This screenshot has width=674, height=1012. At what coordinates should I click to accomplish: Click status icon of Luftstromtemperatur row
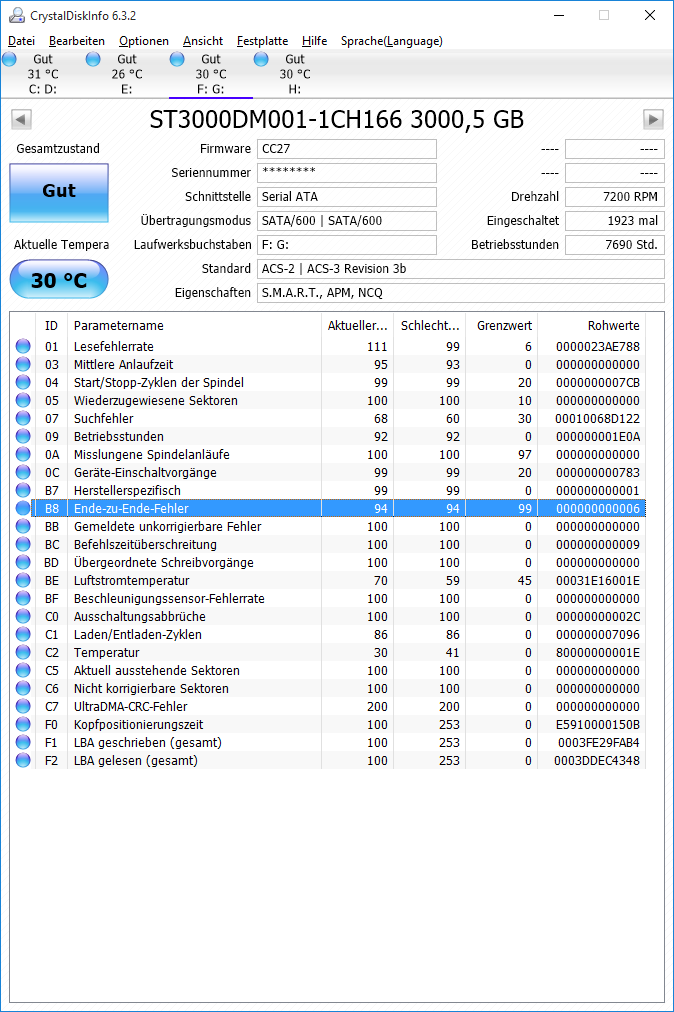[23, 580]
